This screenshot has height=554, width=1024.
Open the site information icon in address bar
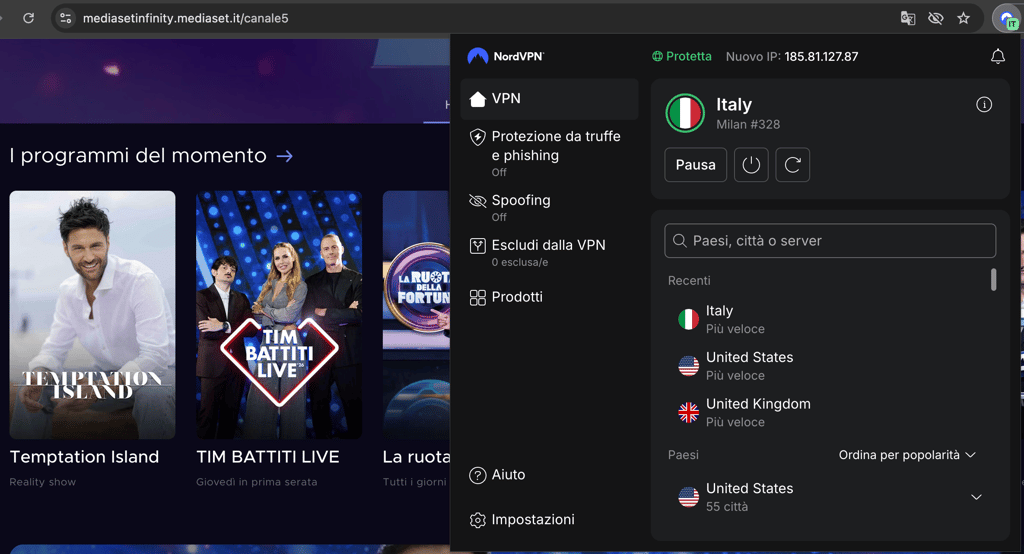65,18
